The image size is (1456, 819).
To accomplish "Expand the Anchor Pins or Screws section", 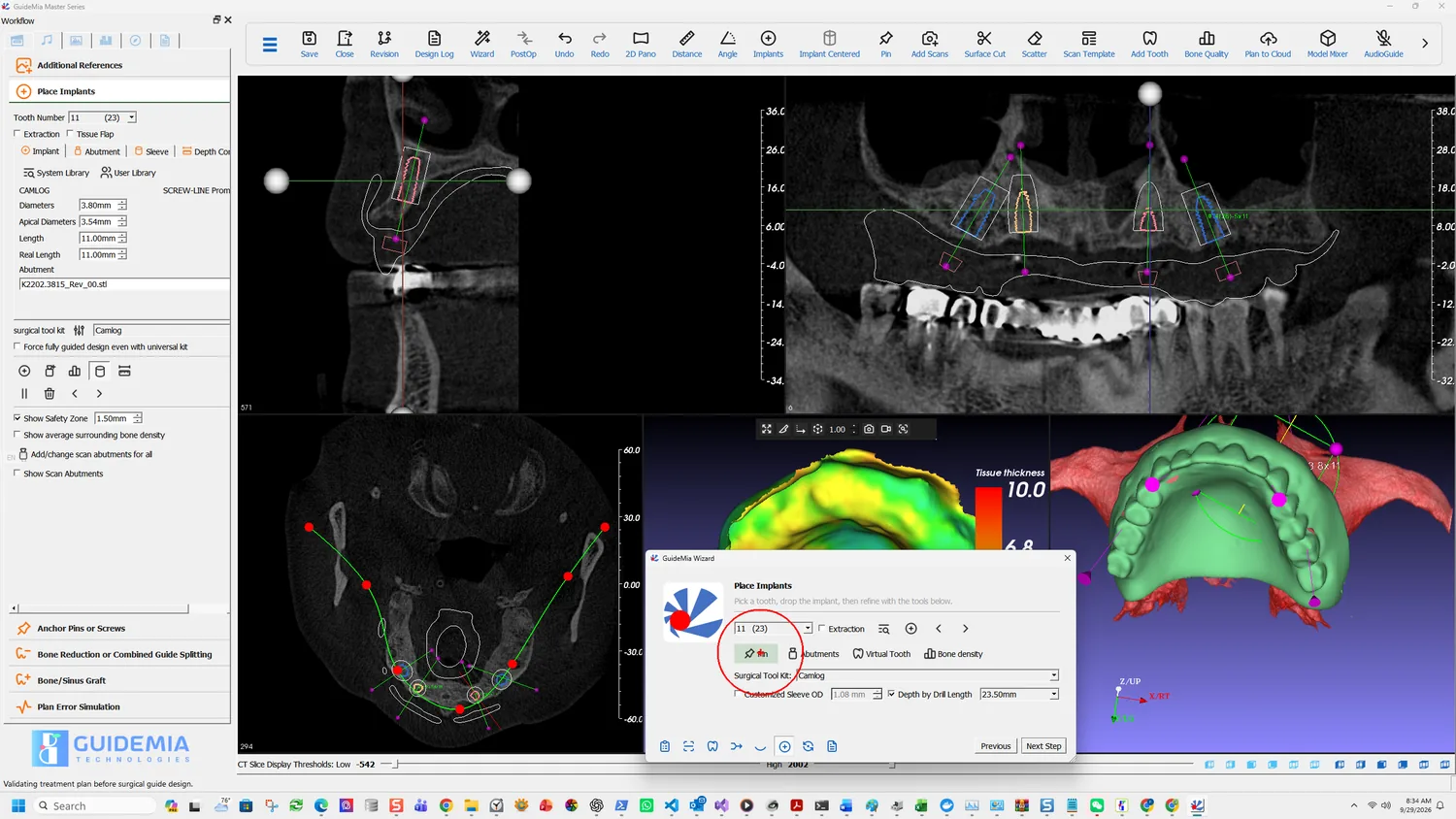I will (119, 629).
